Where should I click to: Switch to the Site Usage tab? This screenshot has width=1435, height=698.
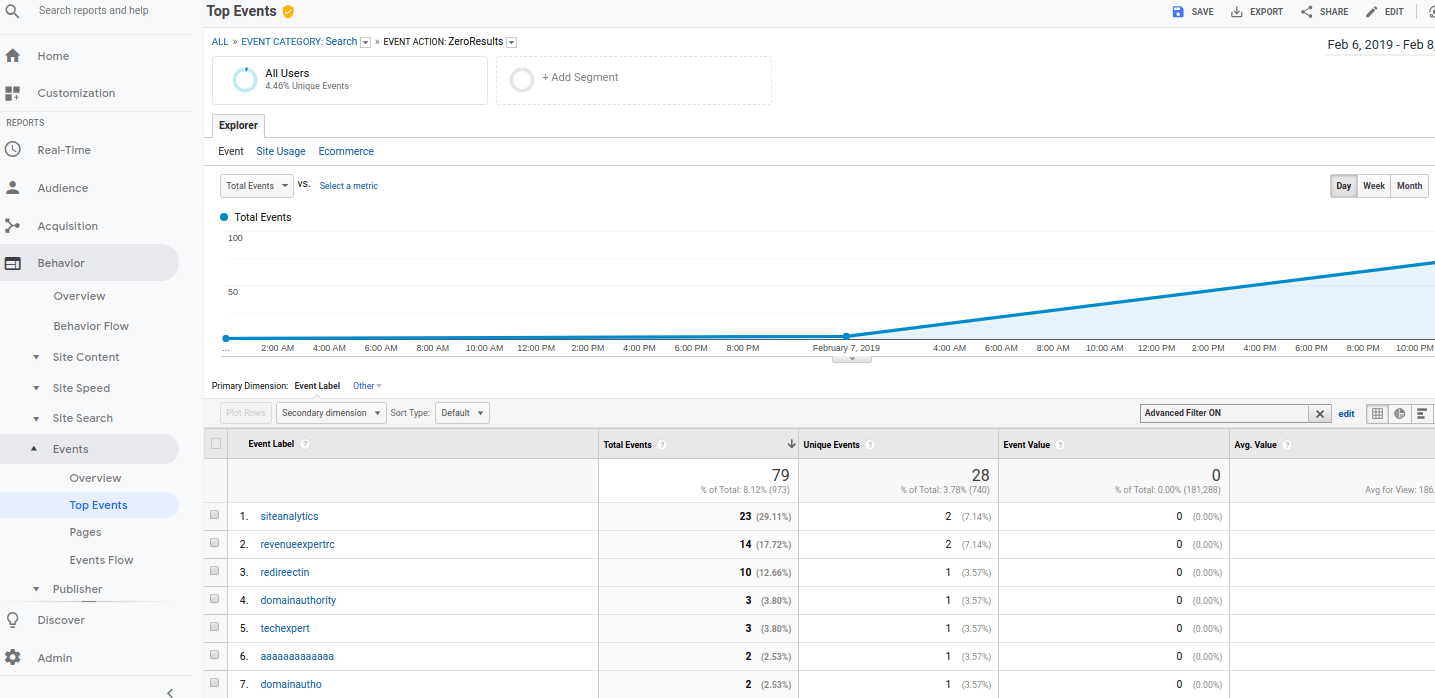pos(280,151)
